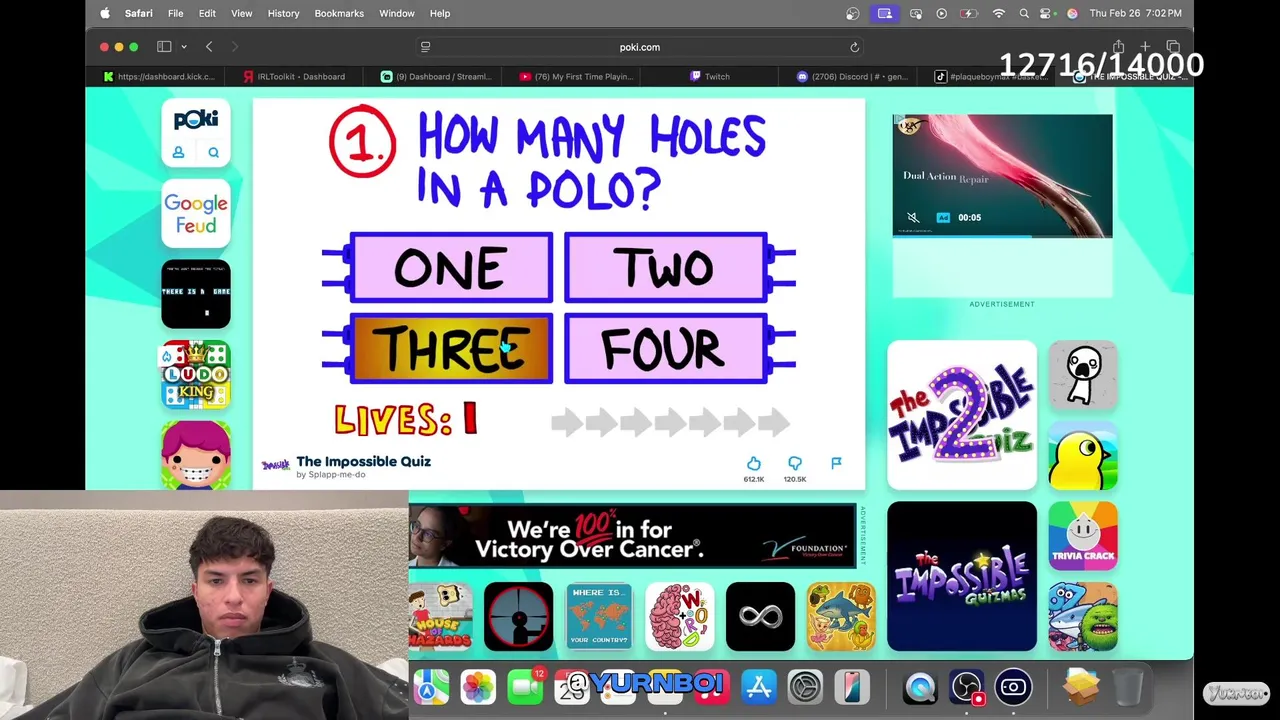Open Control Center in menu bar
The width and height of the screenshot is (1280, 720).
click(1047, 13)
